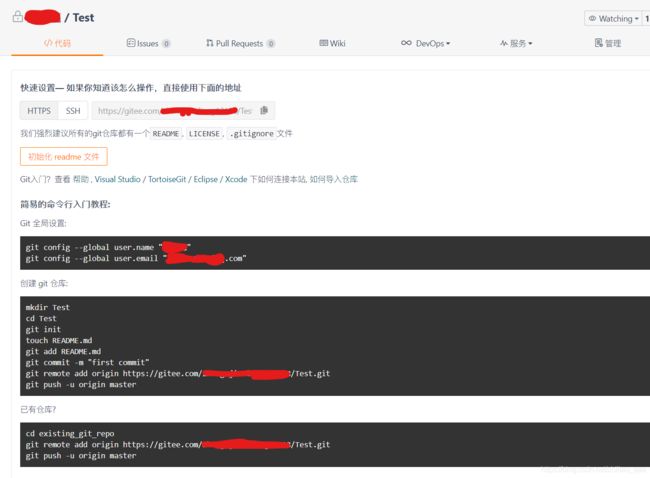Open the Issues tab
The width and height of the screenshot is (650, 478).
click(x=148, y=43)
